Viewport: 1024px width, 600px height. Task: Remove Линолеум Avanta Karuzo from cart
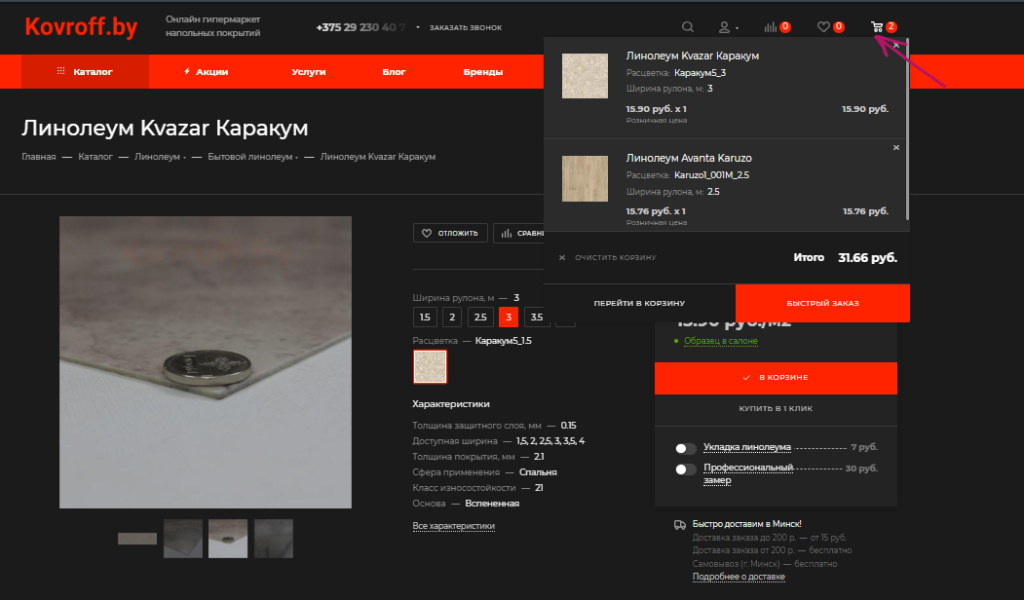pos(896,148)
